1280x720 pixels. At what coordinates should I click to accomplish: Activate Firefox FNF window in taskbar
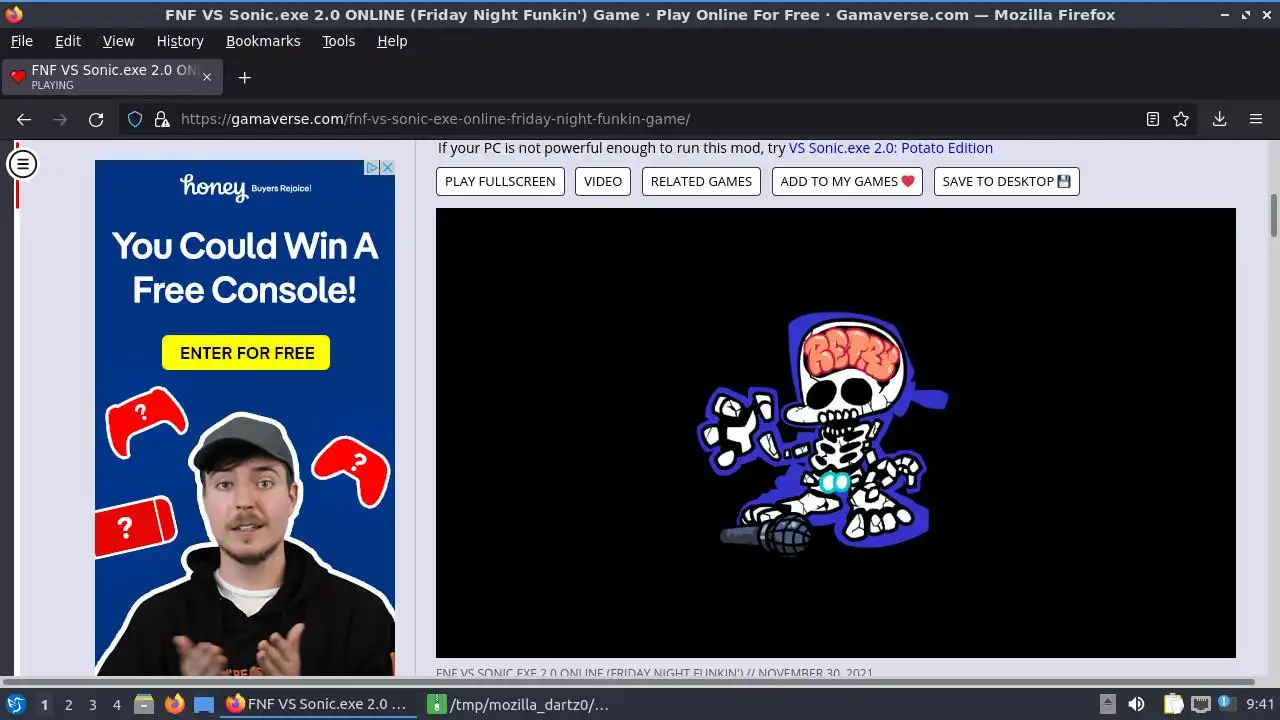pyautogui.click(x=318, y=704)
